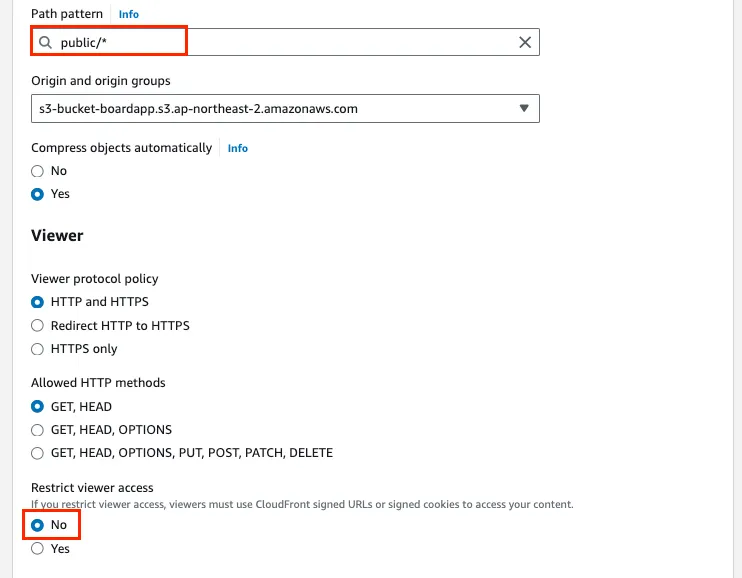This screenshot has width=742, height=578.
Task: Click the Origin dropdown arrow
Action: pyautogui.click(x=524, y=108)
